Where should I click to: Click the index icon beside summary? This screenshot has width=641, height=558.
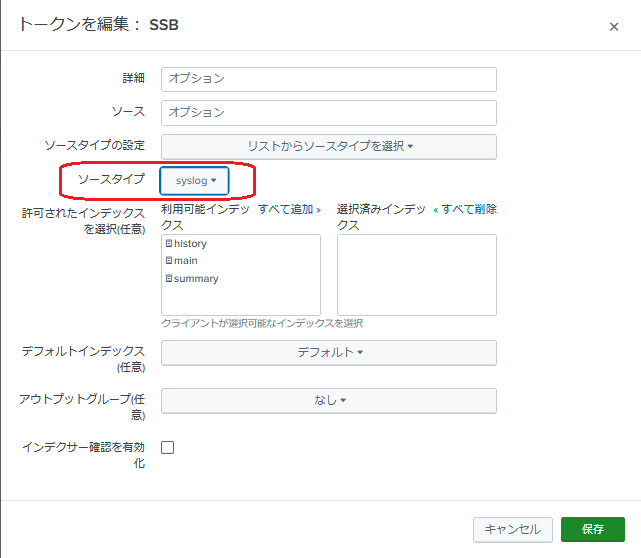(x=169, y=278)
